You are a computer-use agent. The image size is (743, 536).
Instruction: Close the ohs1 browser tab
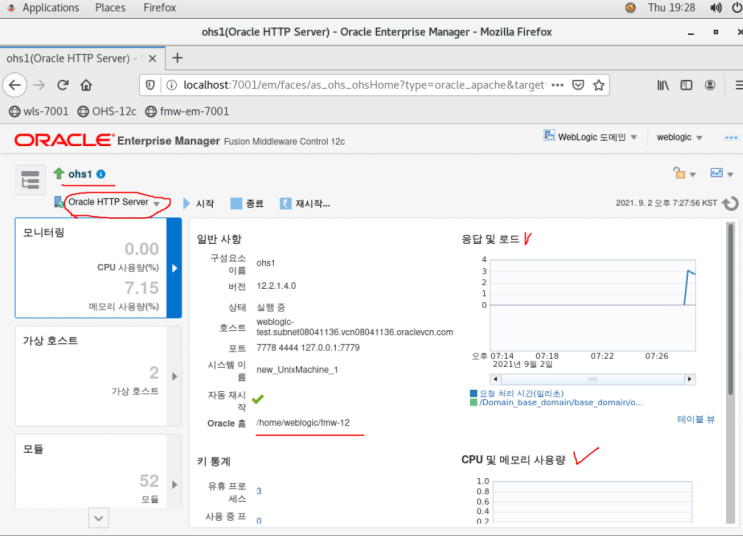pos(152,58)
